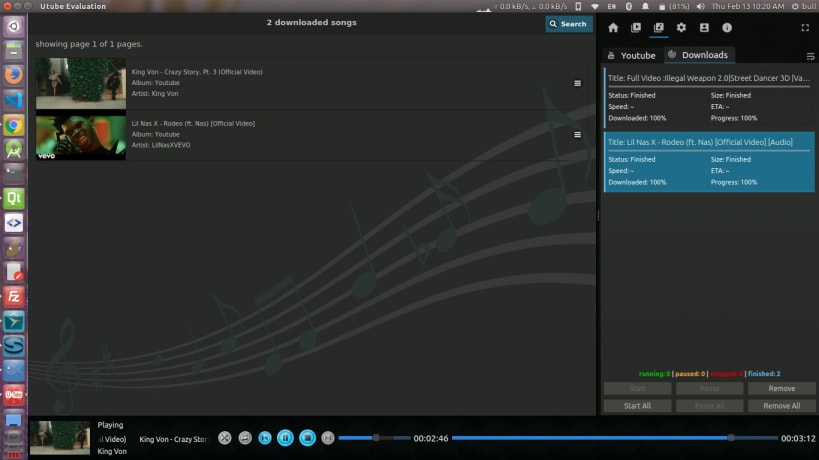The image size is (819, 460).
Task: Click the Remove All button
Action: click(x=781, y=406)
